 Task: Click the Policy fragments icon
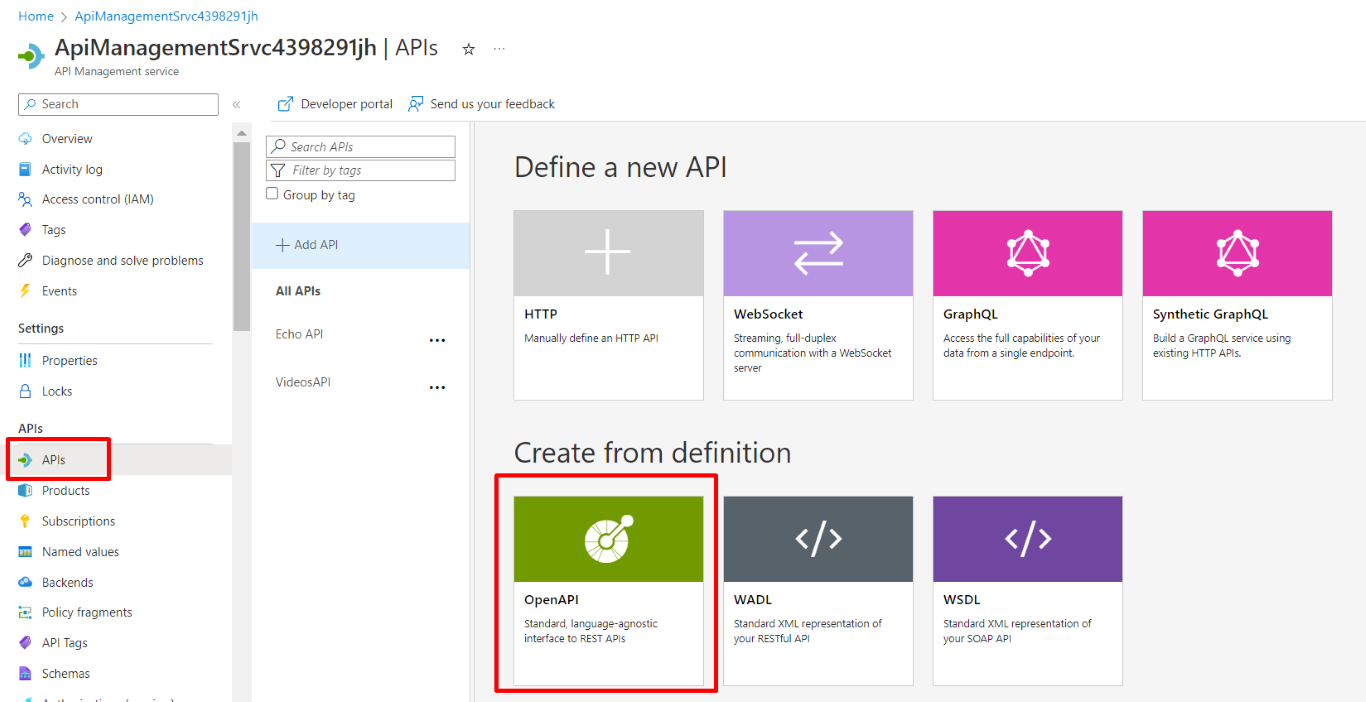(25, 612)
